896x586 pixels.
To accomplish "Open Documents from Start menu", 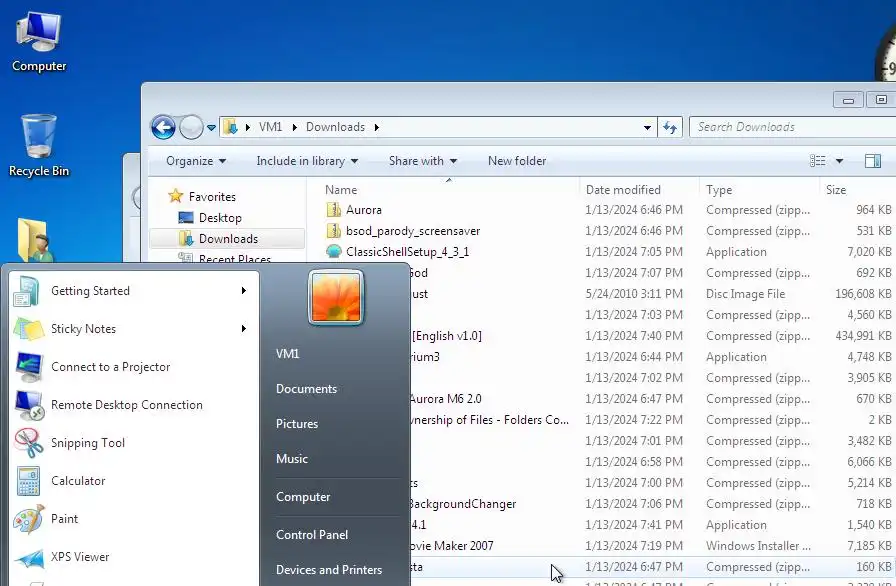I will [x=306, y=388].
